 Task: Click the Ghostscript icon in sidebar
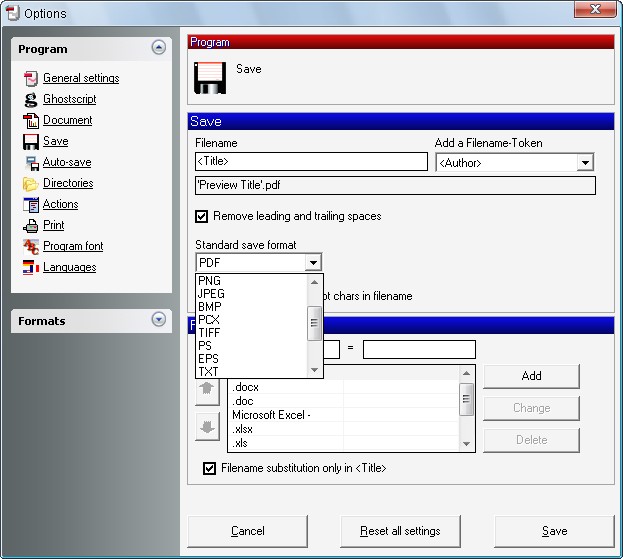coord(30,99)
